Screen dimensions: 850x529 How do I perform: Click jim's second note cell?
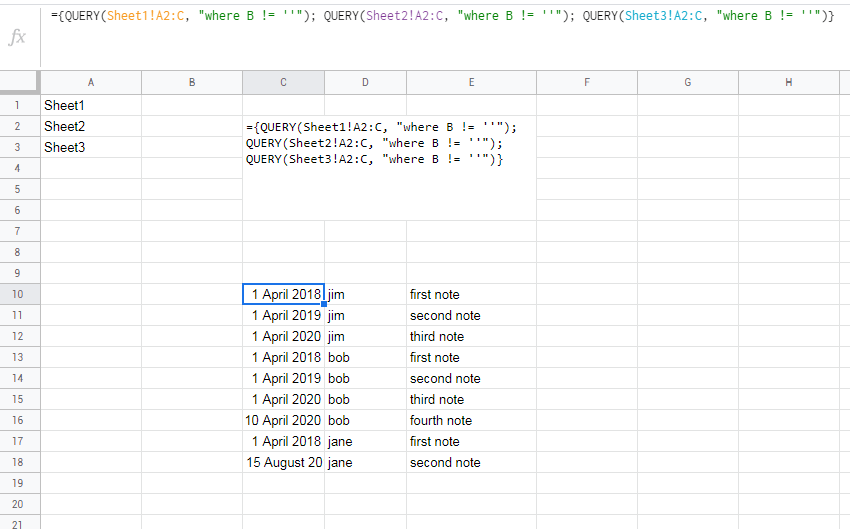pos(472,315)
